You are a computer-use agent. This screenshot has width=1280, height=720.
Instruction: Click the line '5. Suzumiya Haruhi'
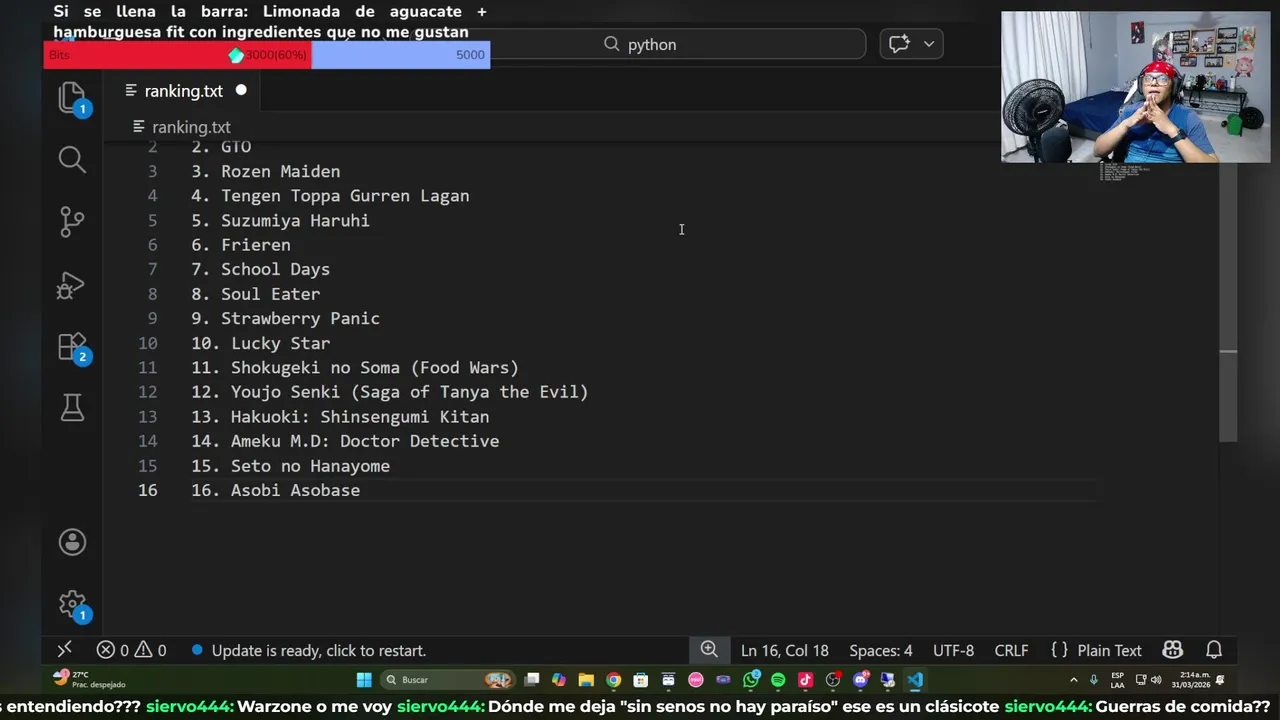click(x=280, y=220)
